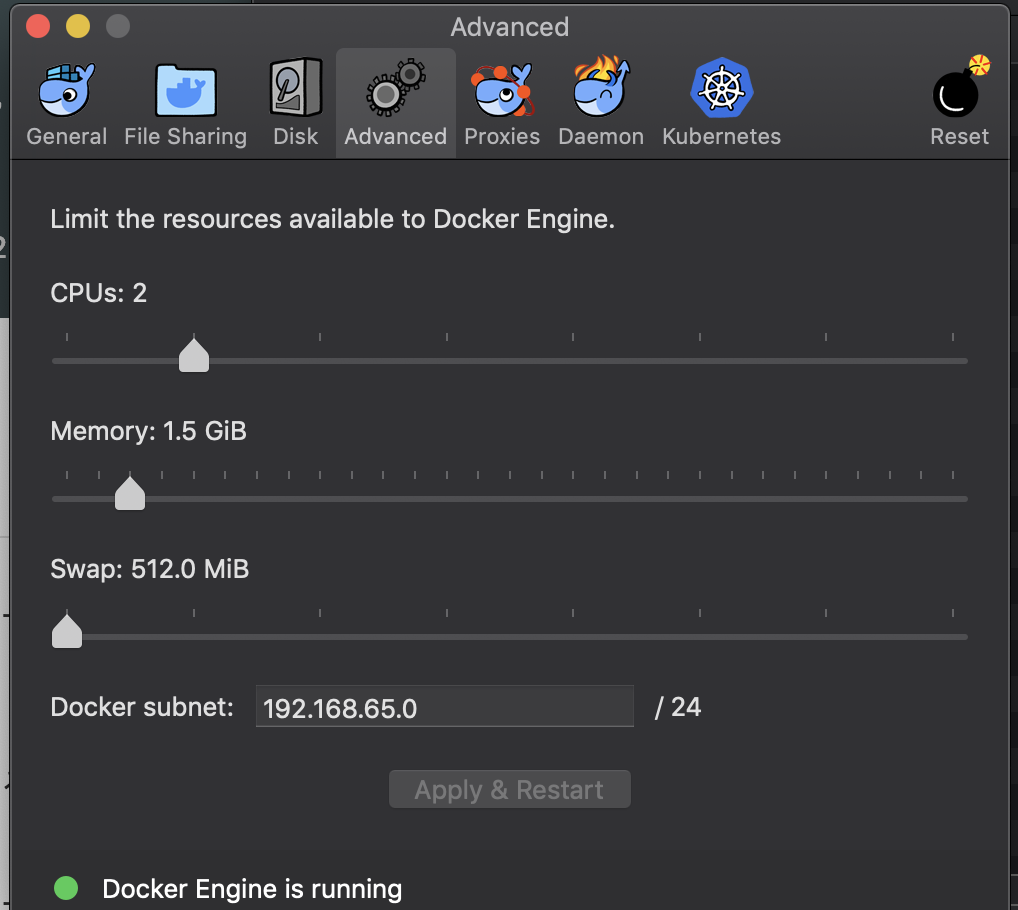Click the Advanced window title
Screen dimensions: 1018x910
point(509,27)
